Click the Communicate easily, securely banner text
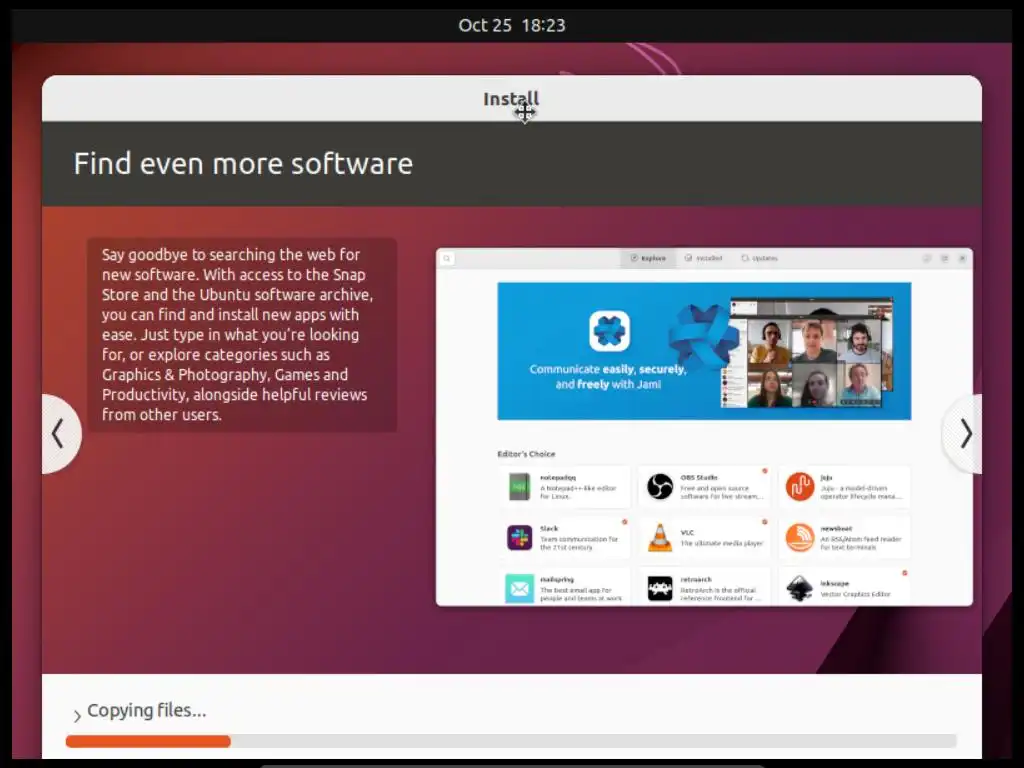Image resolution: width=1024 pixels, height=768 pixels. pos(608,377)
